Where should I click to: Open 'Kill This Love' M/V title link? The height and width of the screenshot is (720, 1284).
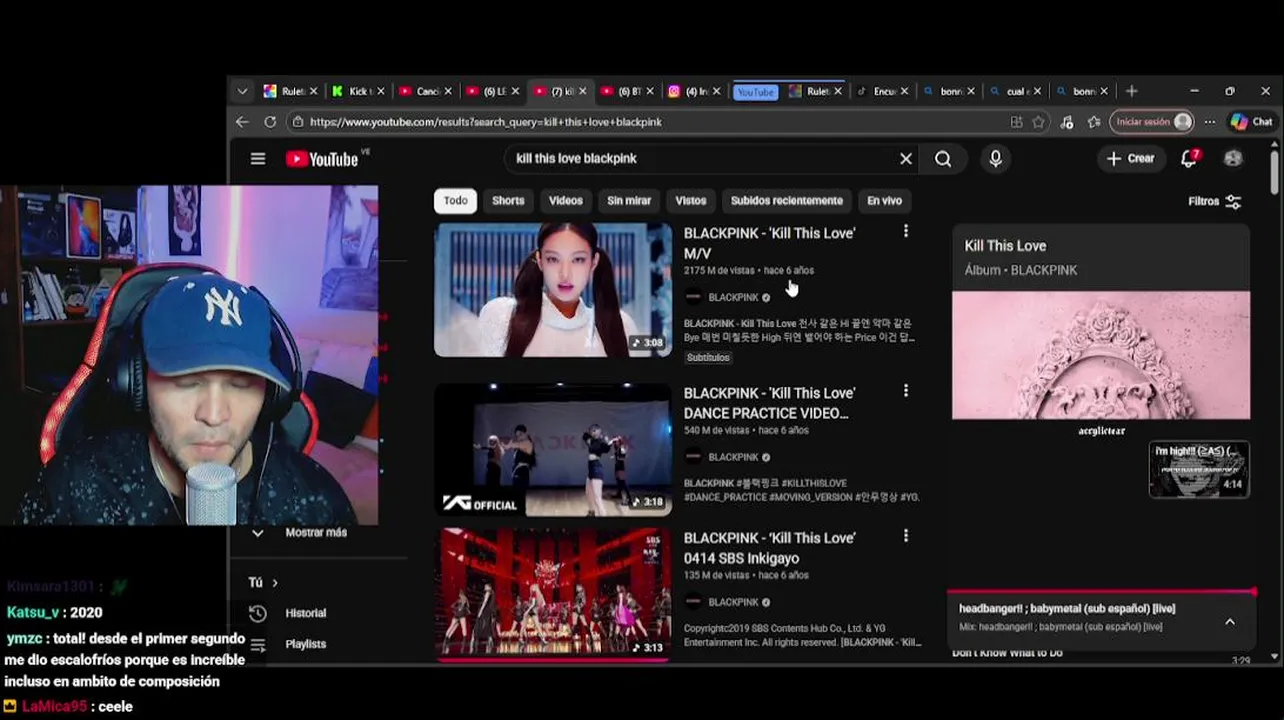coord(769,243)
